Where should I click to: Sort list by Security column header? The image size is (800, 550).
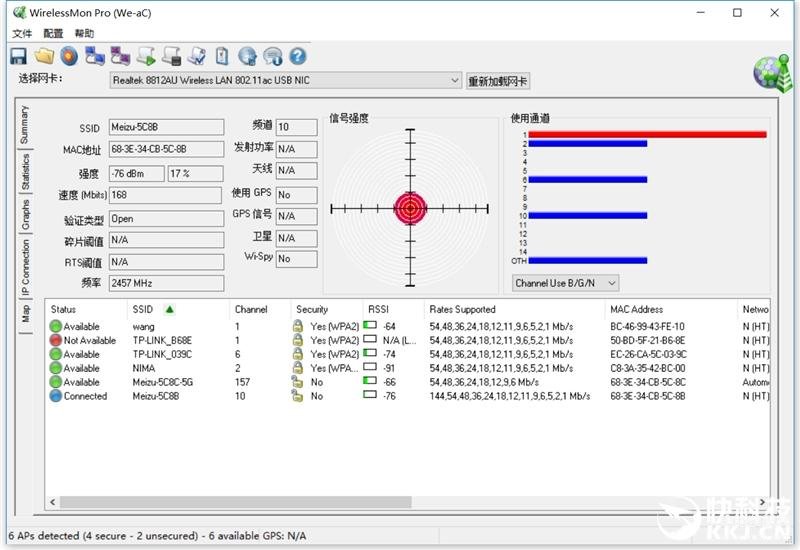(312, 309)
